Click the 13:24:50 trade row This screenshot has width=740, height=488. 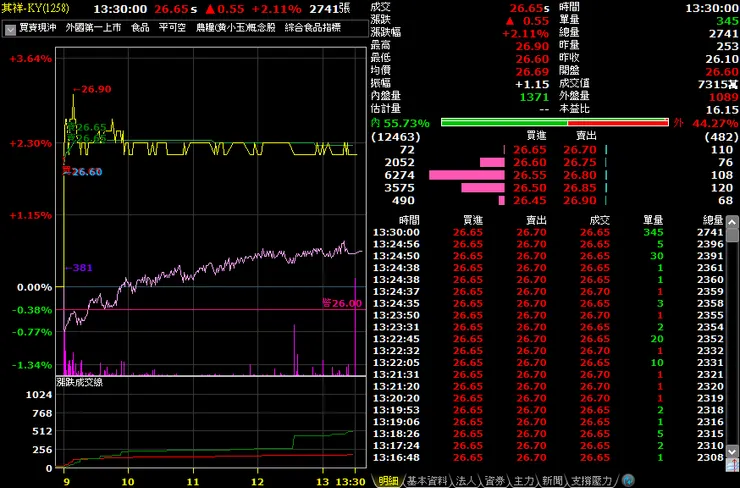pos(548,256)
